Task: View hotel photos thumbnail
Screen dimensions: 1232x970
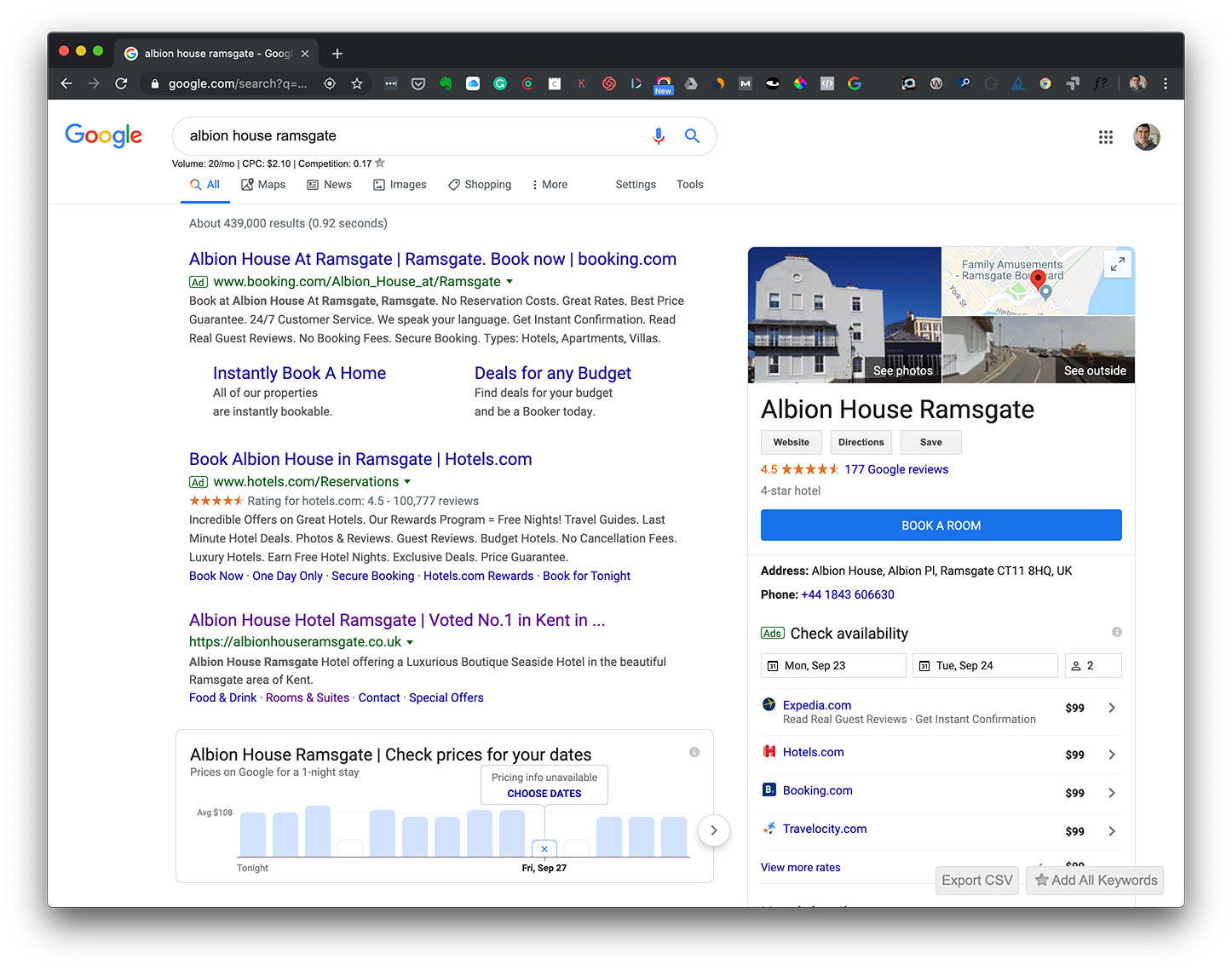Action: (844, 315)
